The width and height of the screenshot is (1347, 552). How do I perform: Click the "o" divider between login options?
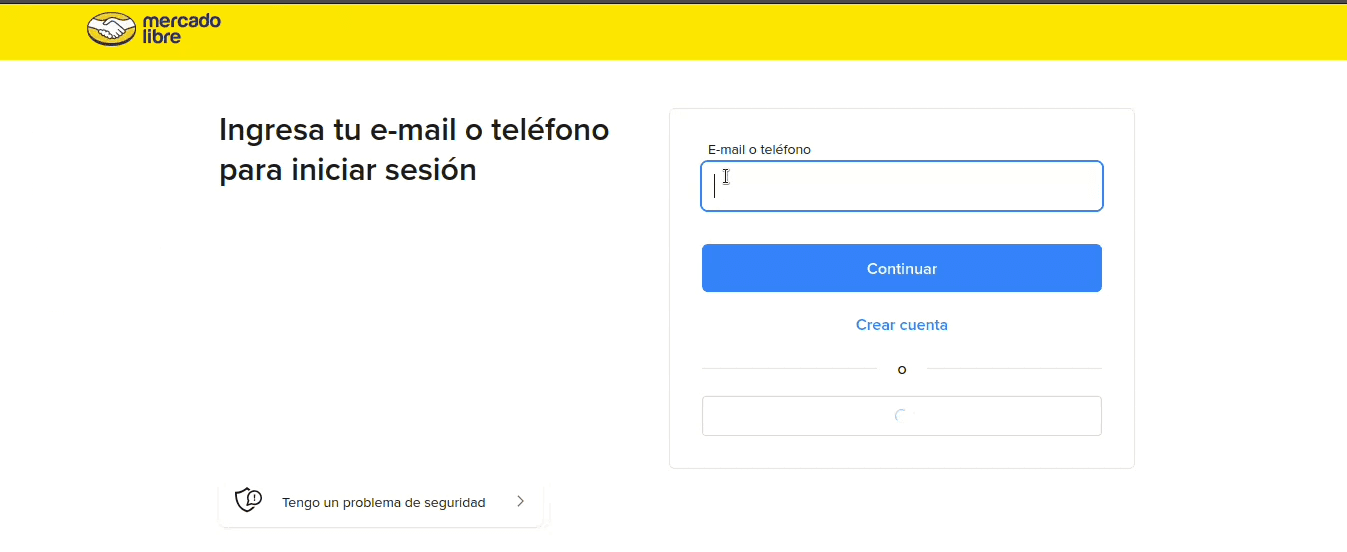(901, 370)
